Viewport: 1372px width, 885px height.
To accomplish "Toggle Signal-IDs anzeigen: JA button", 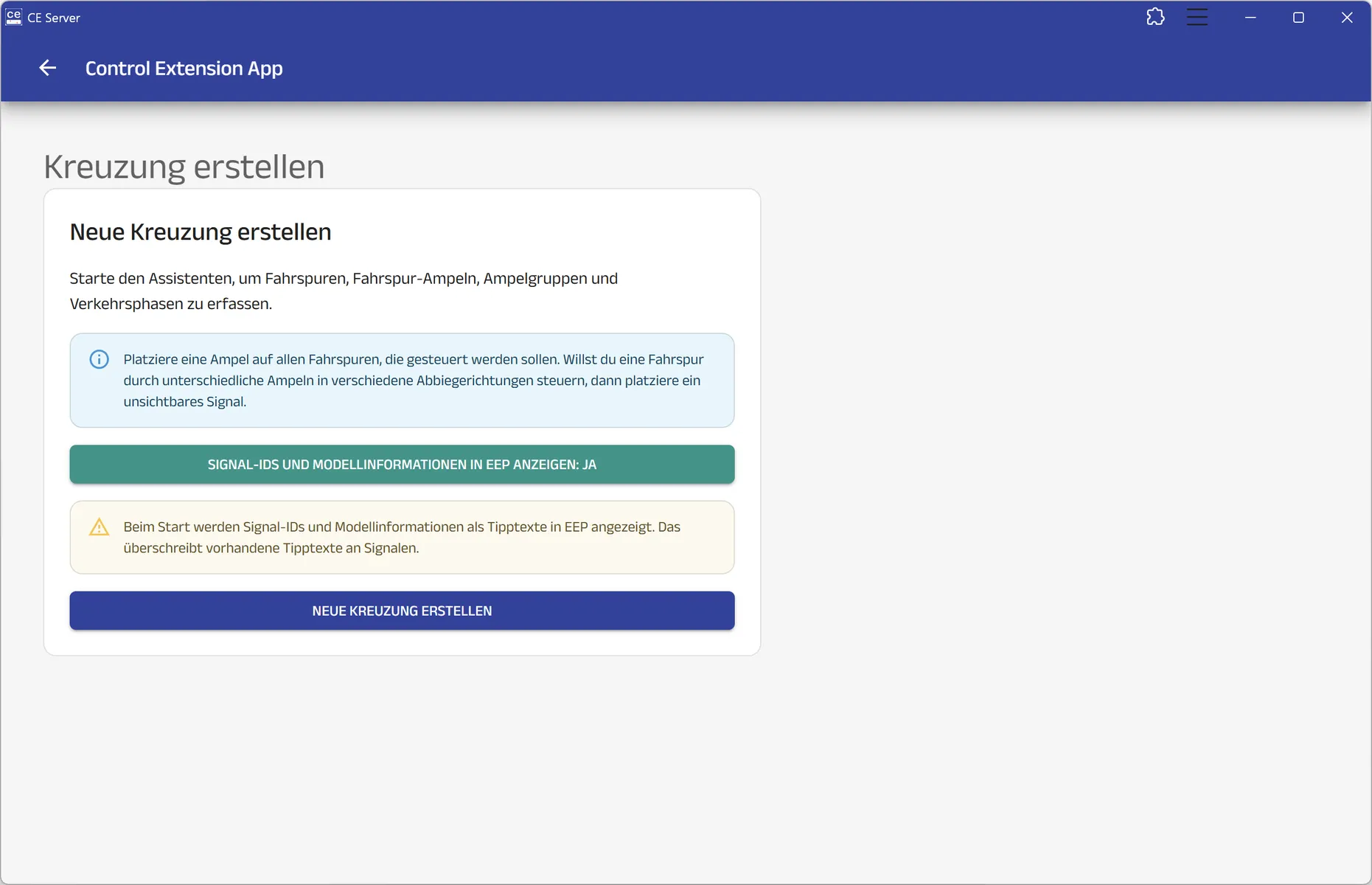I will [x=402, y=464].
